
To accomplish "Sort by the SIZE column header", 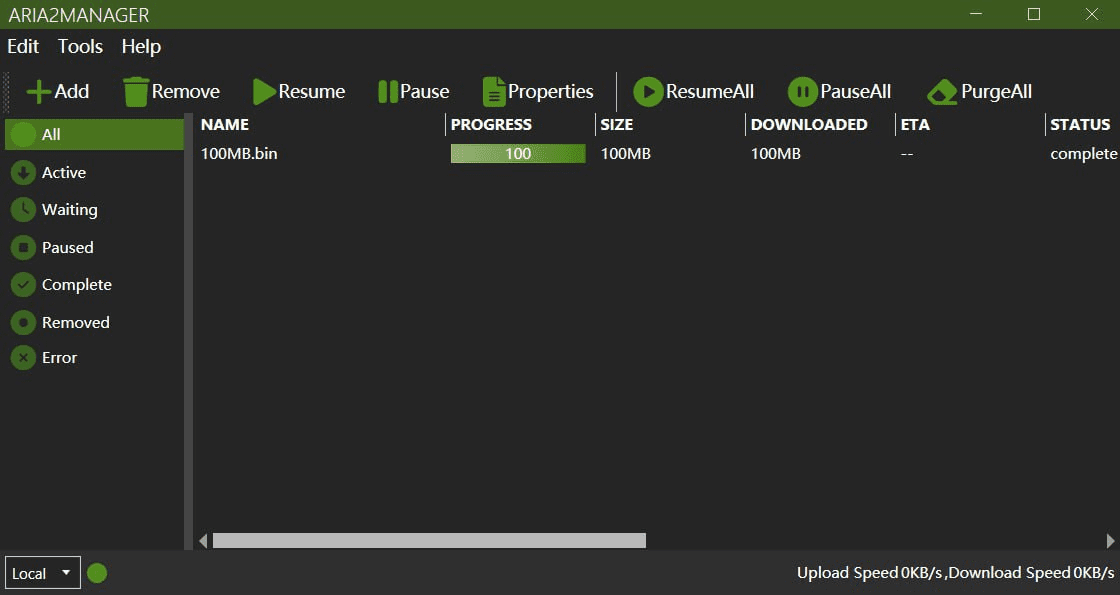I will tap(617, 125).
